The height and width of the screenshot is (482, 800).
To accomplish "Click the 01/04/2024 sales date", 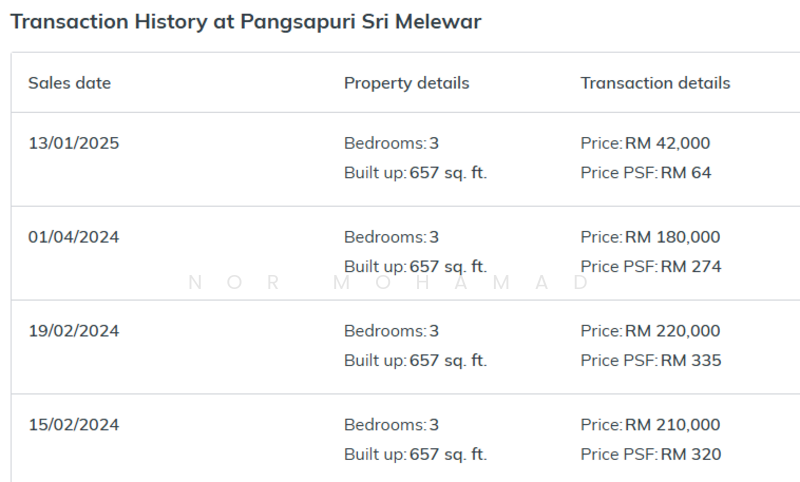I will click(x=73, y=237).
